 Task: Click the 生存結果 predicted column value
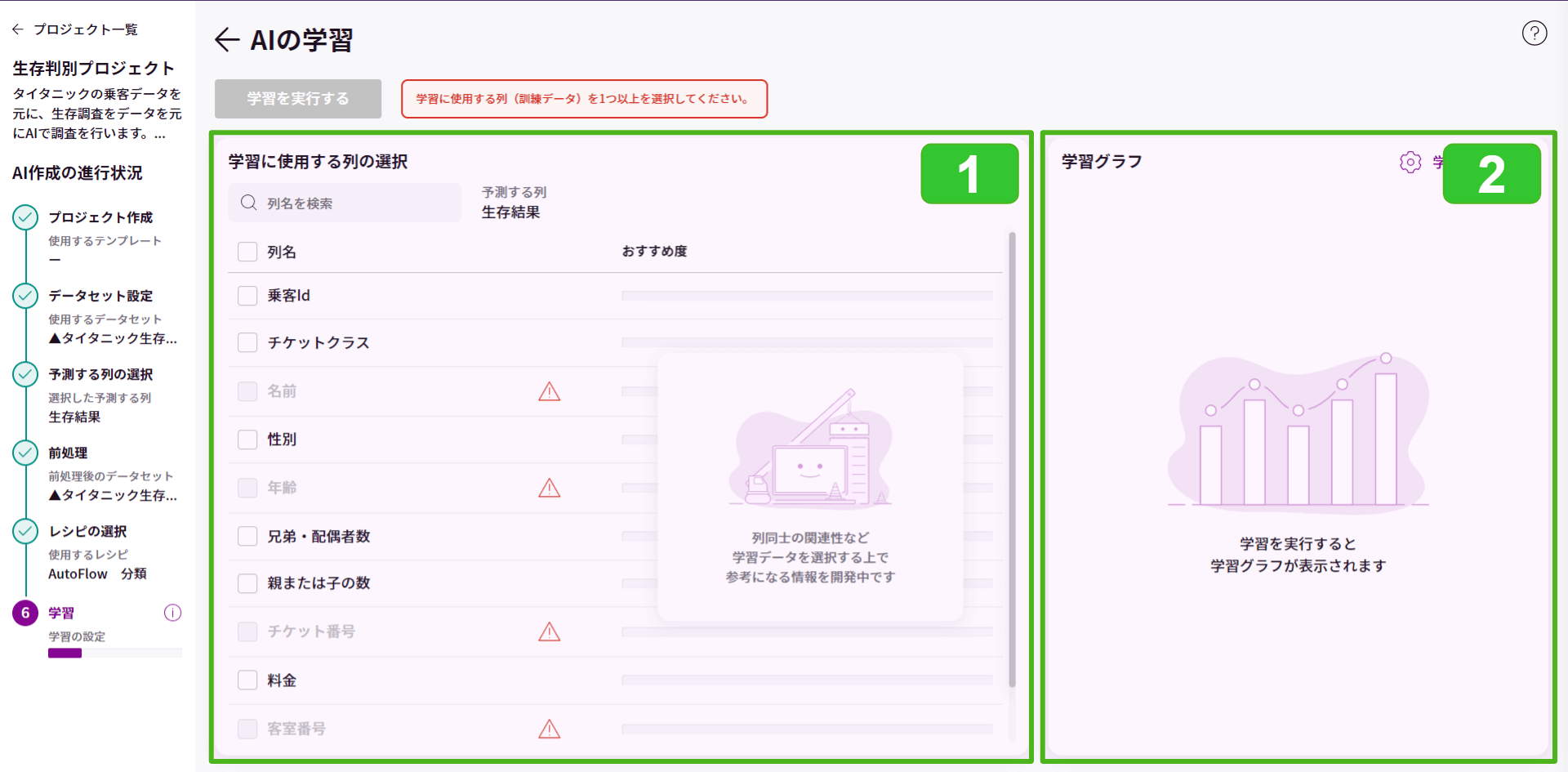(510, 212)
